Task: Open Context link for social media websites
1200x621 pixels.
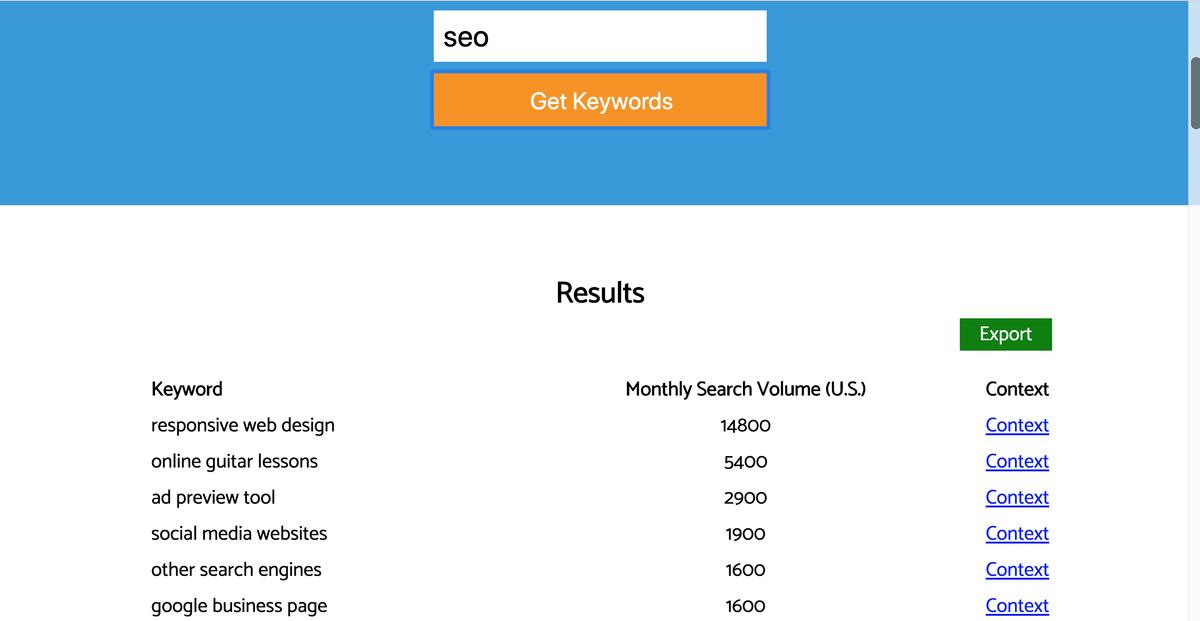Action: click(1016, 533)
